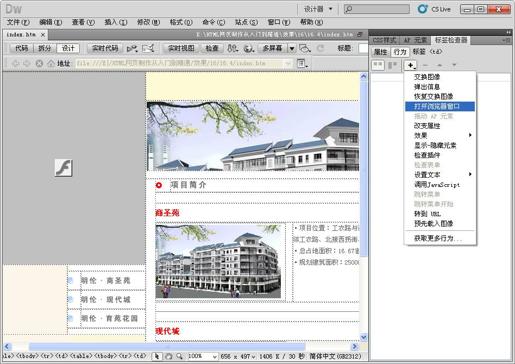
Task: Click the browser navigation back arrow
Action: [15, 63]
